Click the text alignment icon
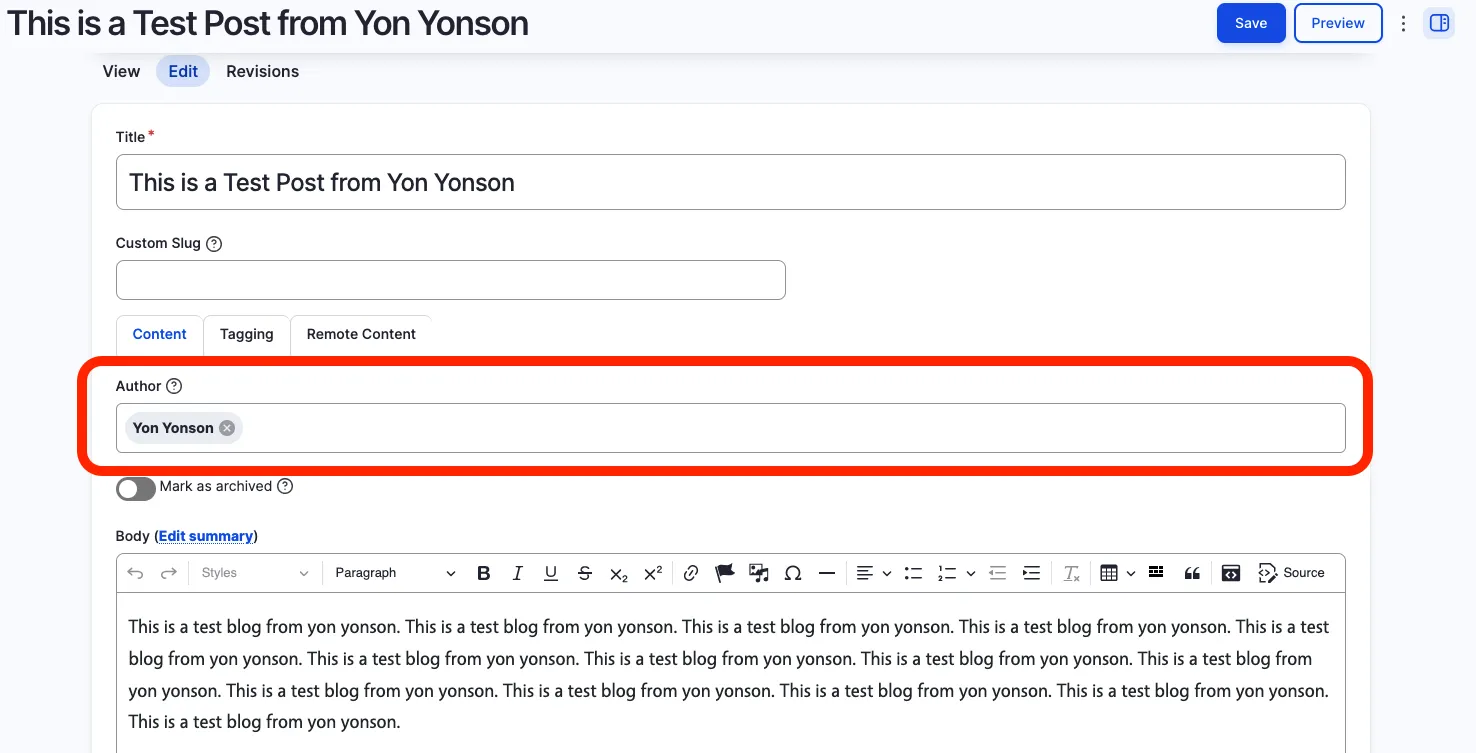Image resolution: width=1476 pixels, height=753 pixels. pyautogui.click(x=865, y=573)
